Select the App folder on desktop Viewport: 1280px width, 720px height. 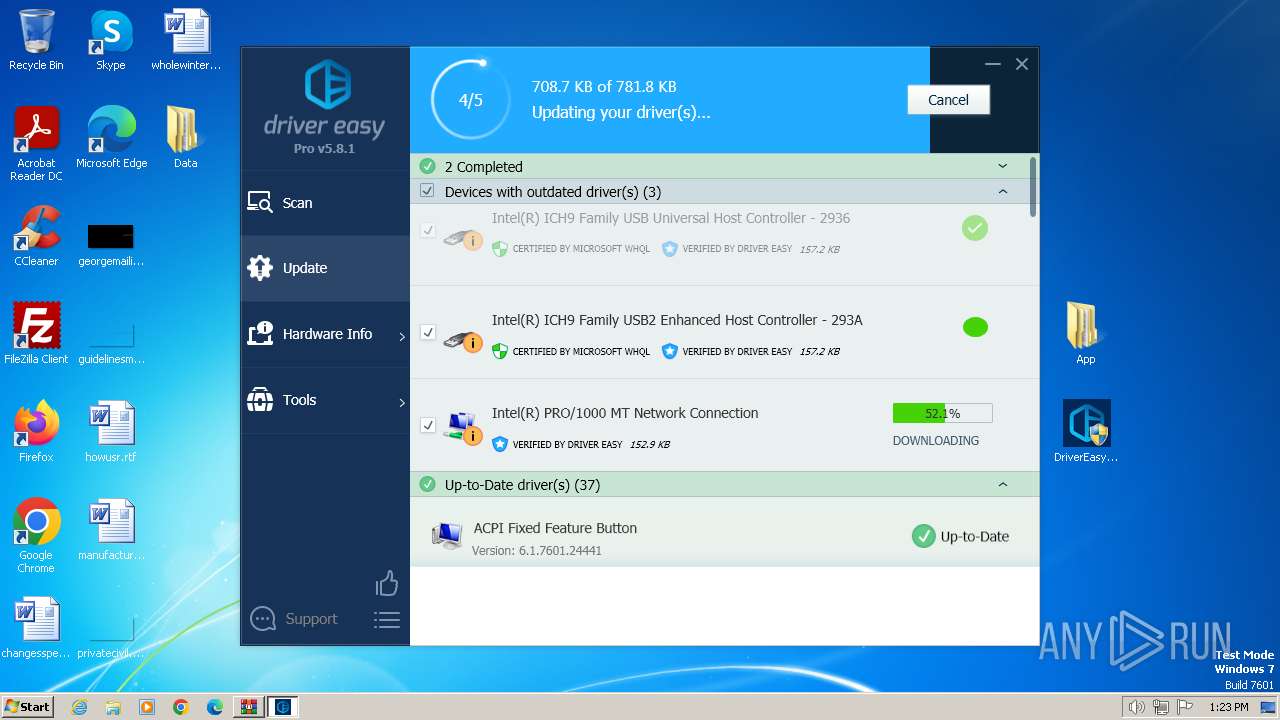pyautogui.click(x=1086, y=334)
